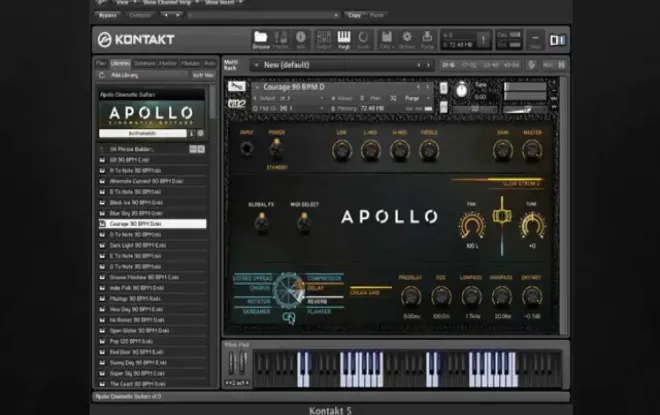Open the Slow Strum preset selector
The height and width of the screenshot is (415, 660).
pyautogui.click(x=521, y=184)
